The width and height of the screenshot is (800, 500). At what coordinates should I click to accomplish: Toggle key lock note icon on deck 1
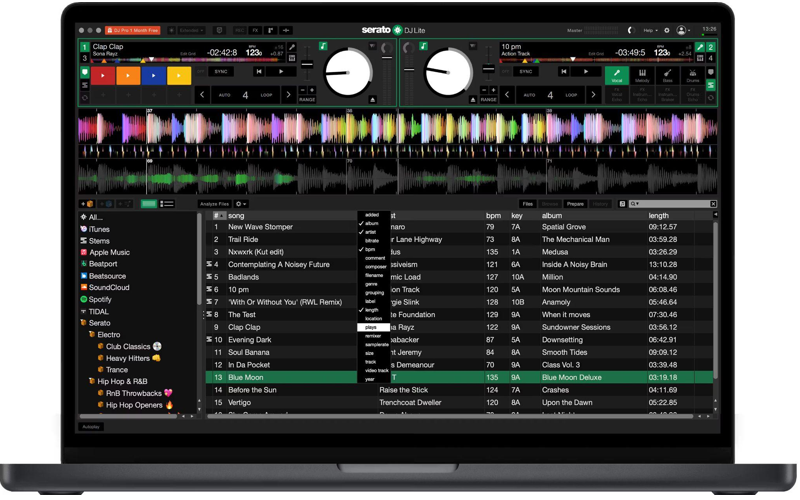(x=323, y=46)
